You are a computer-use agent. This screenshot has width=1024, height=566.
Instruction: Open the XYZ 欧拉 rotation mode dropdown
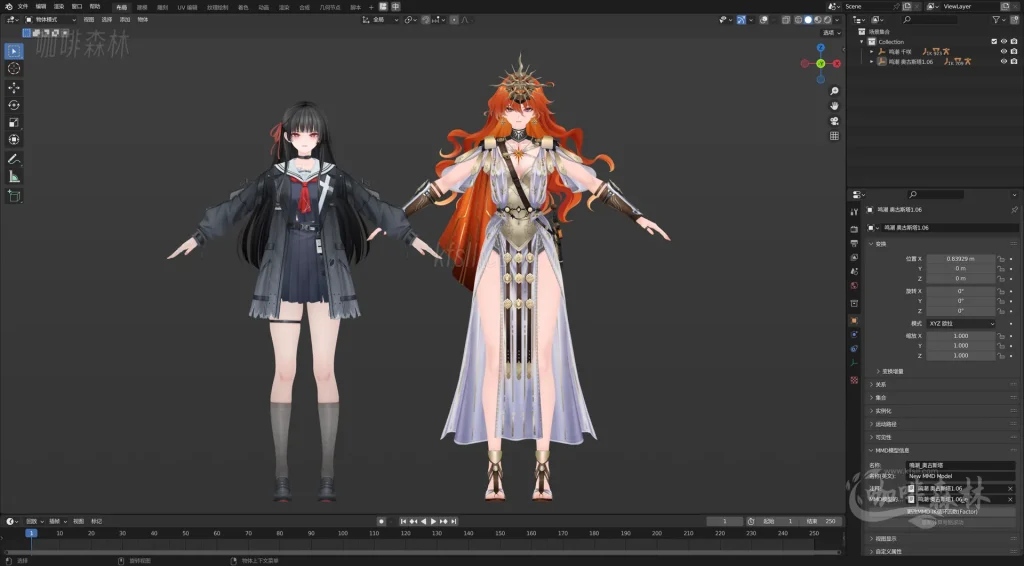pyautogui.click(x=961, y=323)
